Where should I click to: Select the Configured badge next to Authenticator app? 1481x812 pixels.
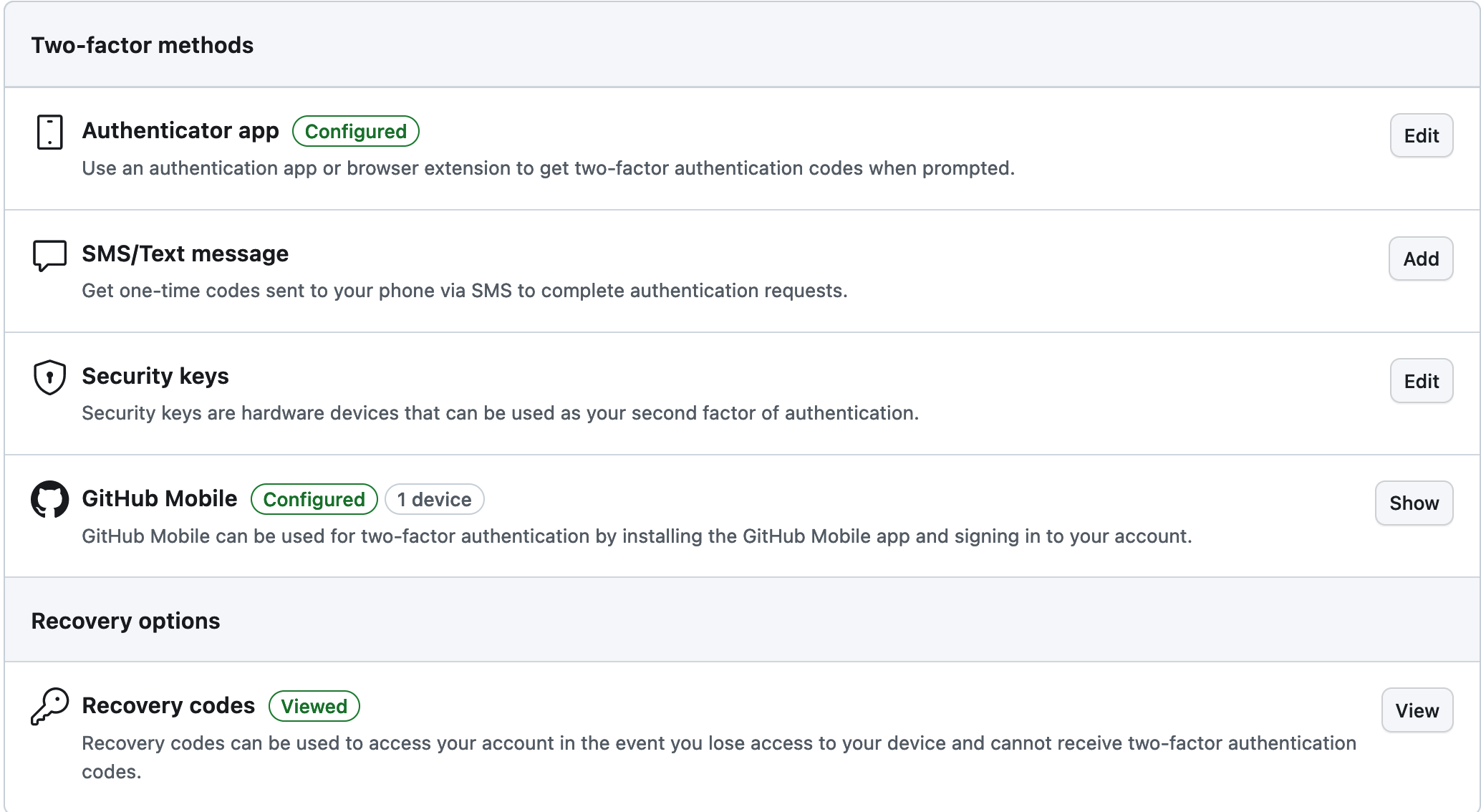point(355,132)
